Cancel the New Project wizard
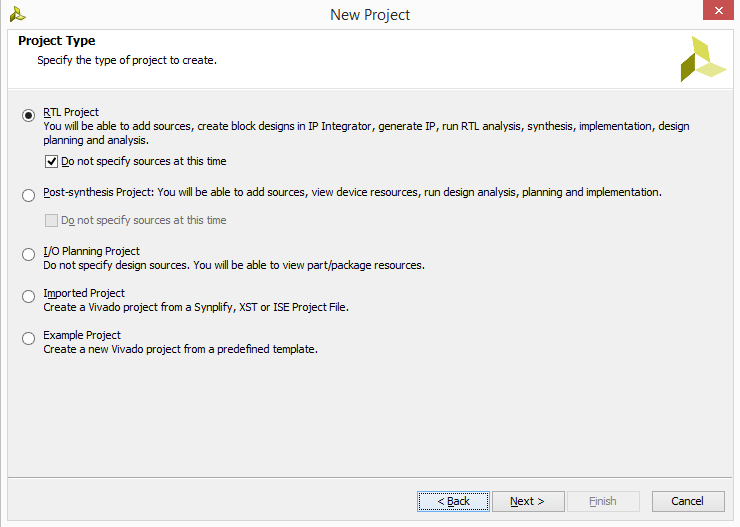This screenshot has width=740, height=527. pyautogui.click(x=688, y=501)
